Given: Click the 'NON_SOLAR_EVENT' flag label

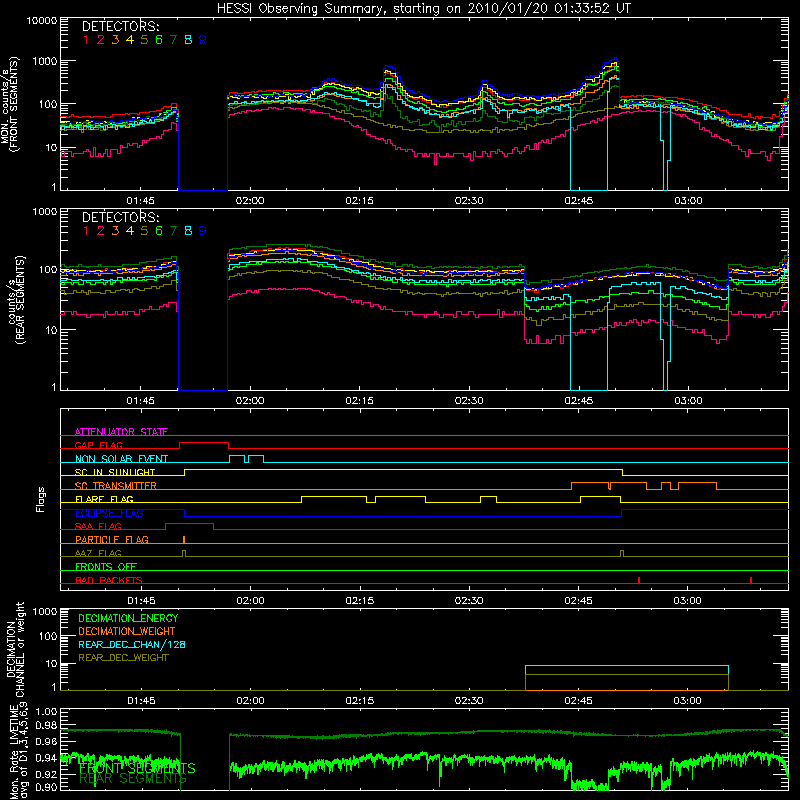Looking at the screenshot, I should pyautogui.click(x=121, y=459).
